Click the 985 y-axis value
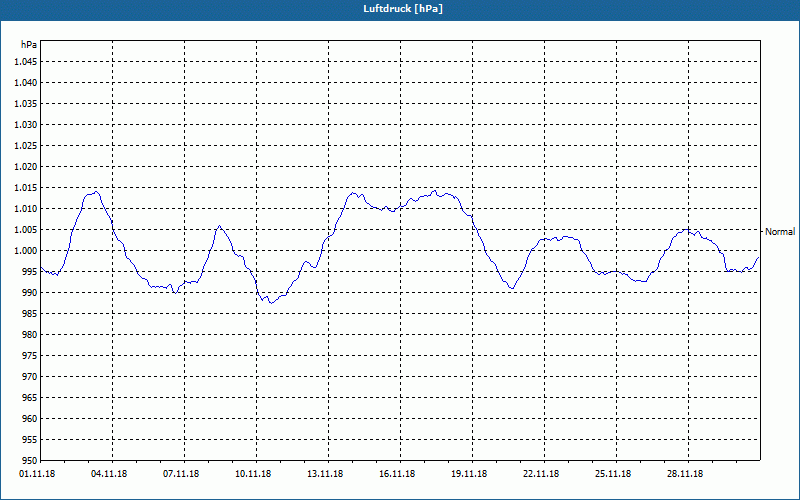 30,314
